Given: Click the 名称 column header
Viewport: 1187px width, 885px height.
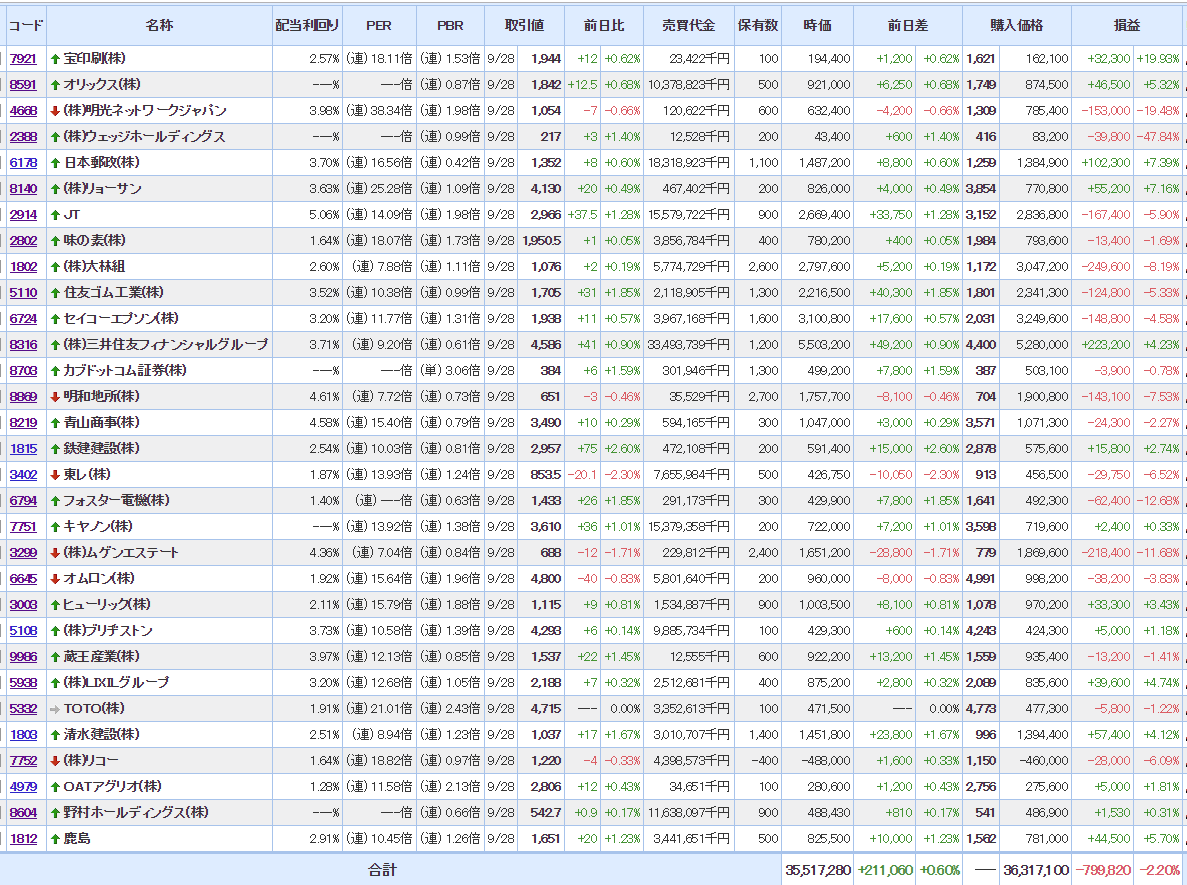Looking at the screenshot, I should (159, 25).
